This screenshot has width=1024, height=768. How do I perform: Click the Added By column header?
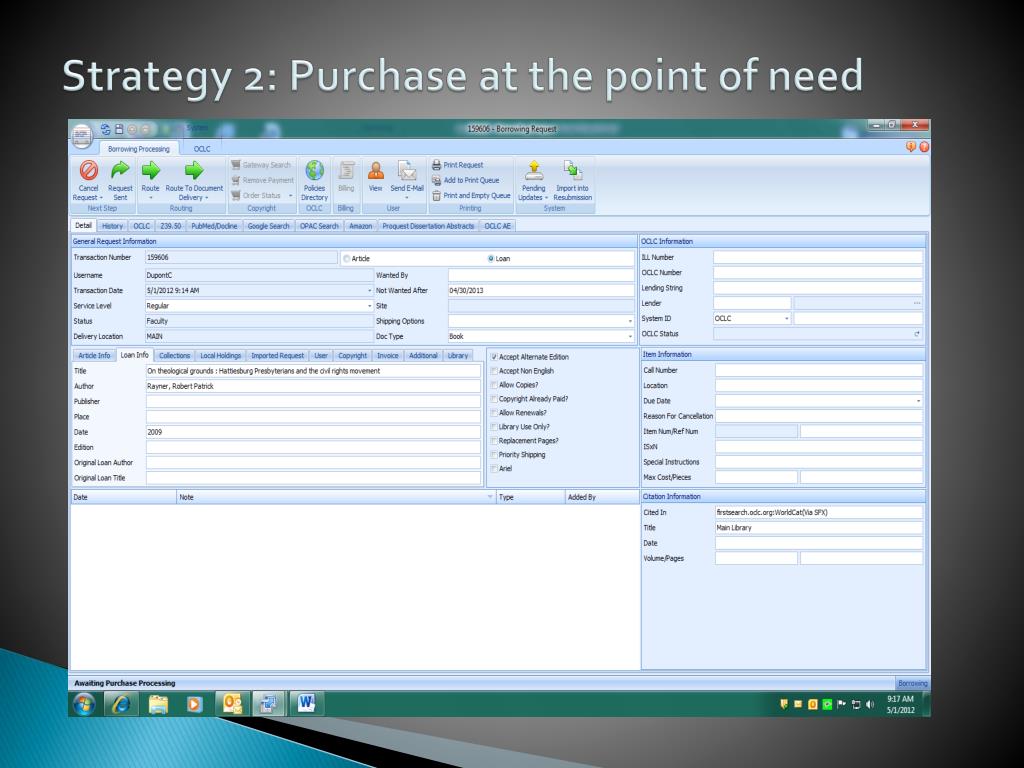pyautogui.click(x=601, y=498)
